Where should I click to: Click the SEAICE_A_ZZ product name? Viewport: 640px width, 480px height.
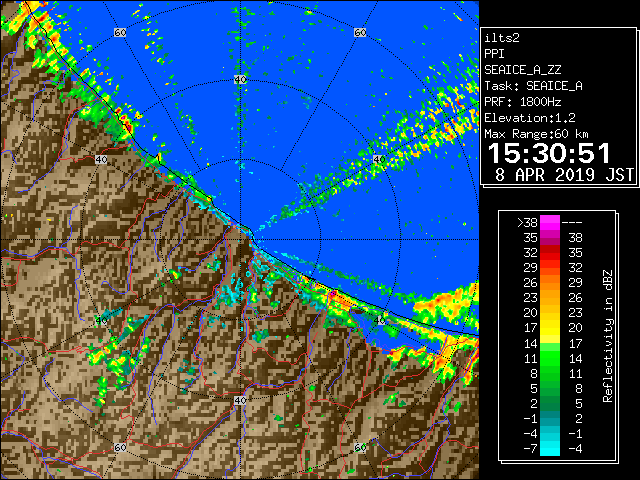click(522, 70)
